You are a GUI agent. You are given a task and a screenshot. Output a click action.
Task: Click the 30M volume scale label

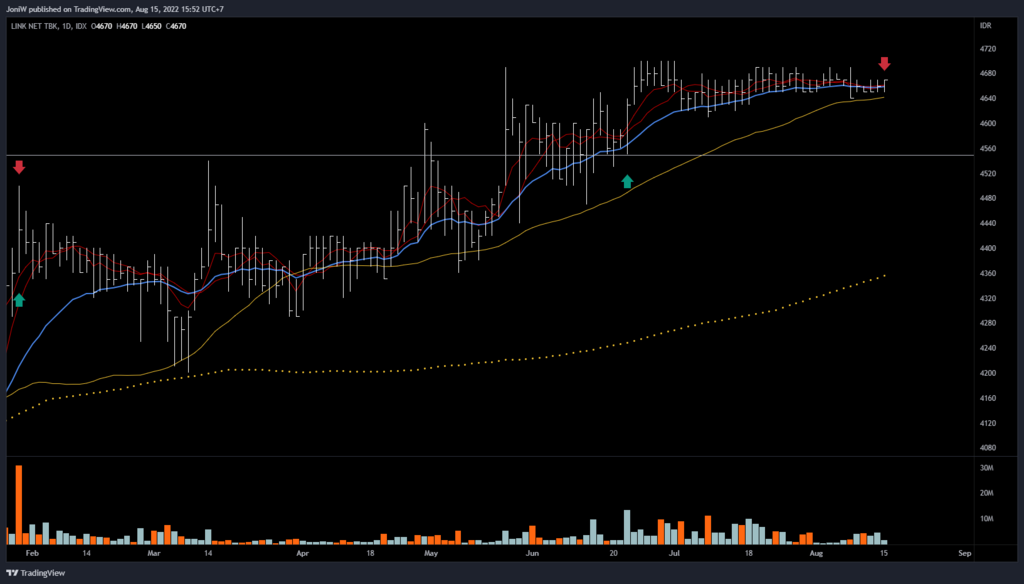[x=985, y=468]
